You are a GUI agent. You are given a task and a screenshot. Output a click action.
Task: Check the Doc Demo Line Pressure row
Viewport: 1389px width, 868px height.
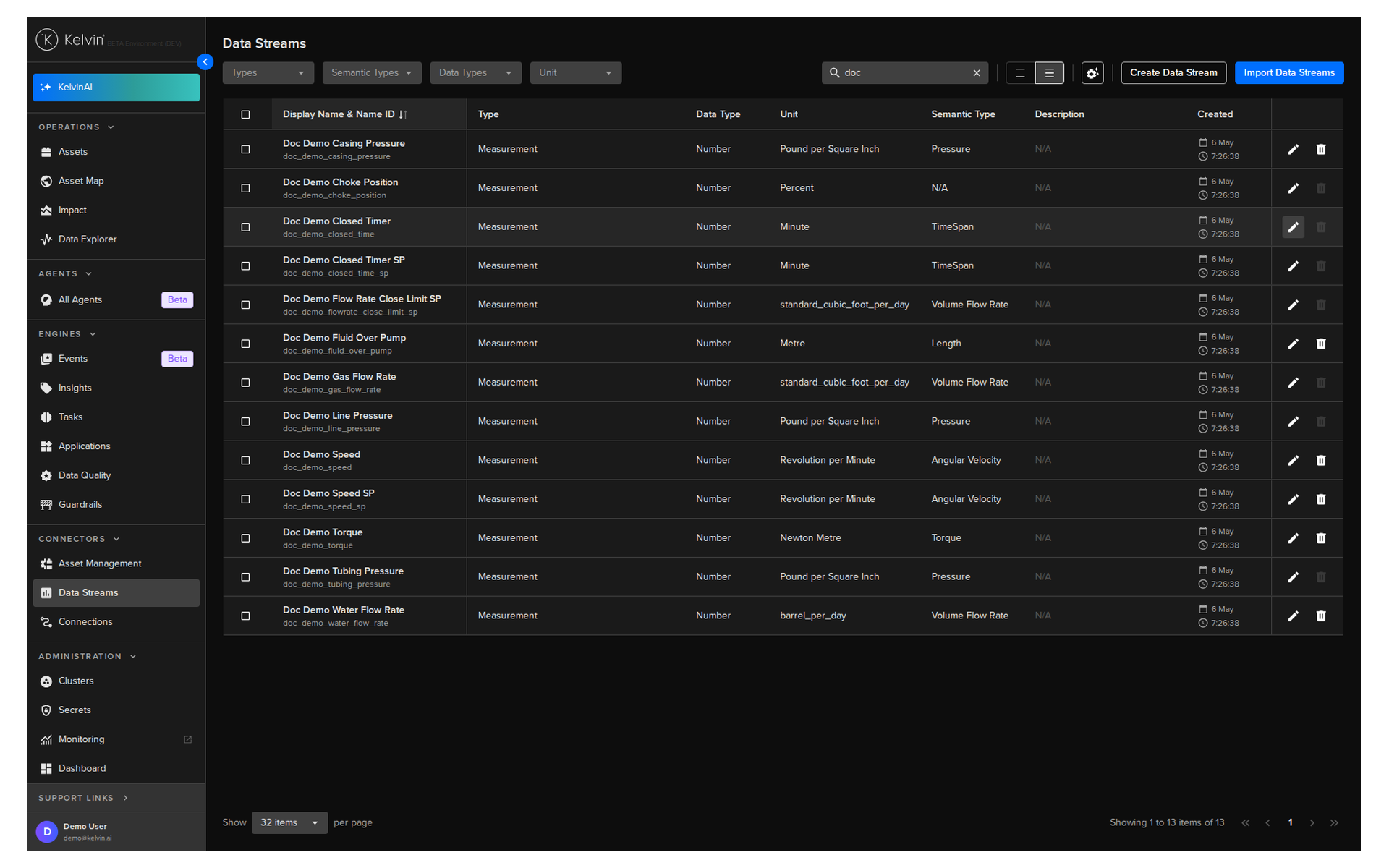[245, 422]
